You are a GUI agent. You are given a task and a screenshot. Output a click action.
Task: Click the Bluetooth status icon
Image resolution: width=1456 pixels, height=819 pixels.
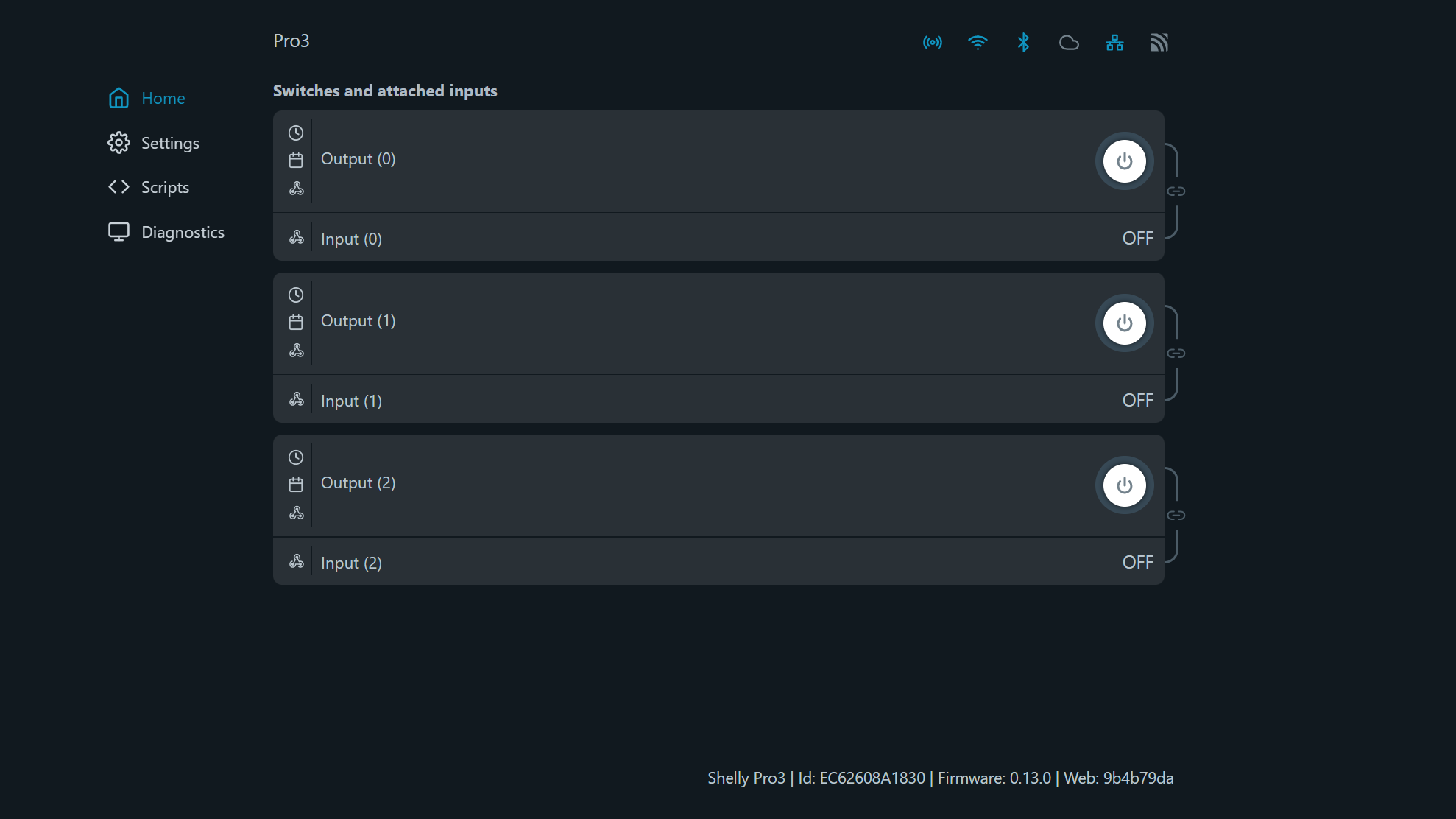pos(1023,42)
